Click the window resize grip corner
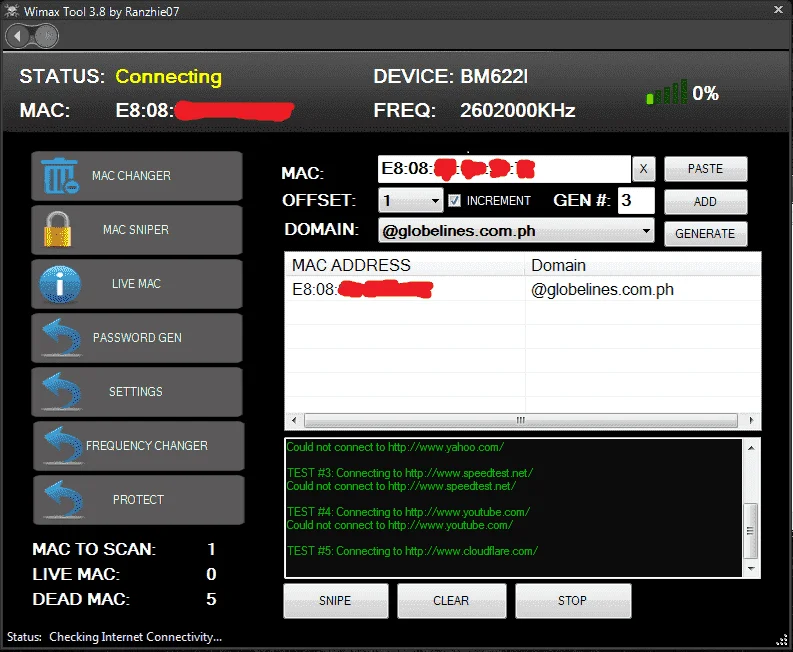The height and width of the screenshot is (652, 793). [x=782, y=641]
